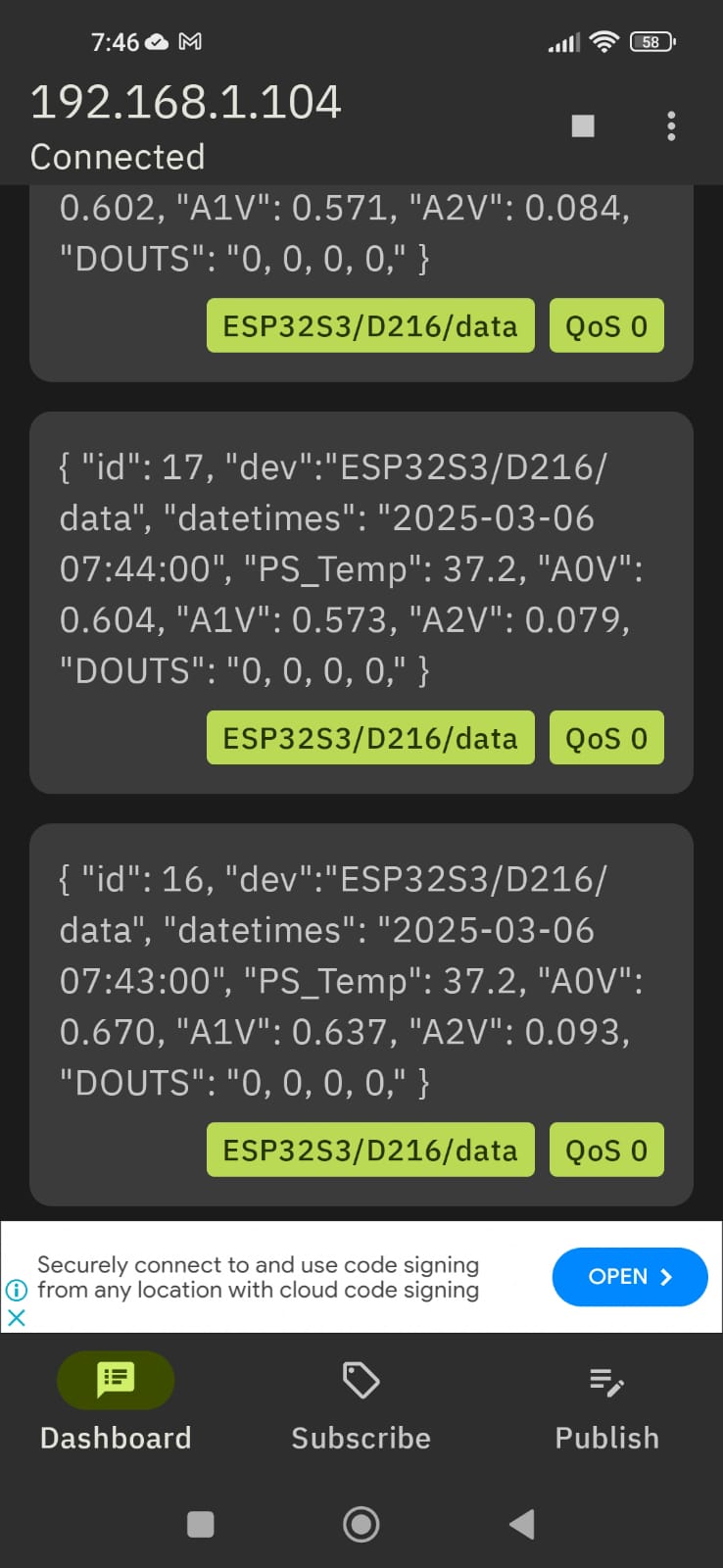This screenshot has width=723, height=1568.
Task: Select the message card with id 16
Action: (361, 1014)
